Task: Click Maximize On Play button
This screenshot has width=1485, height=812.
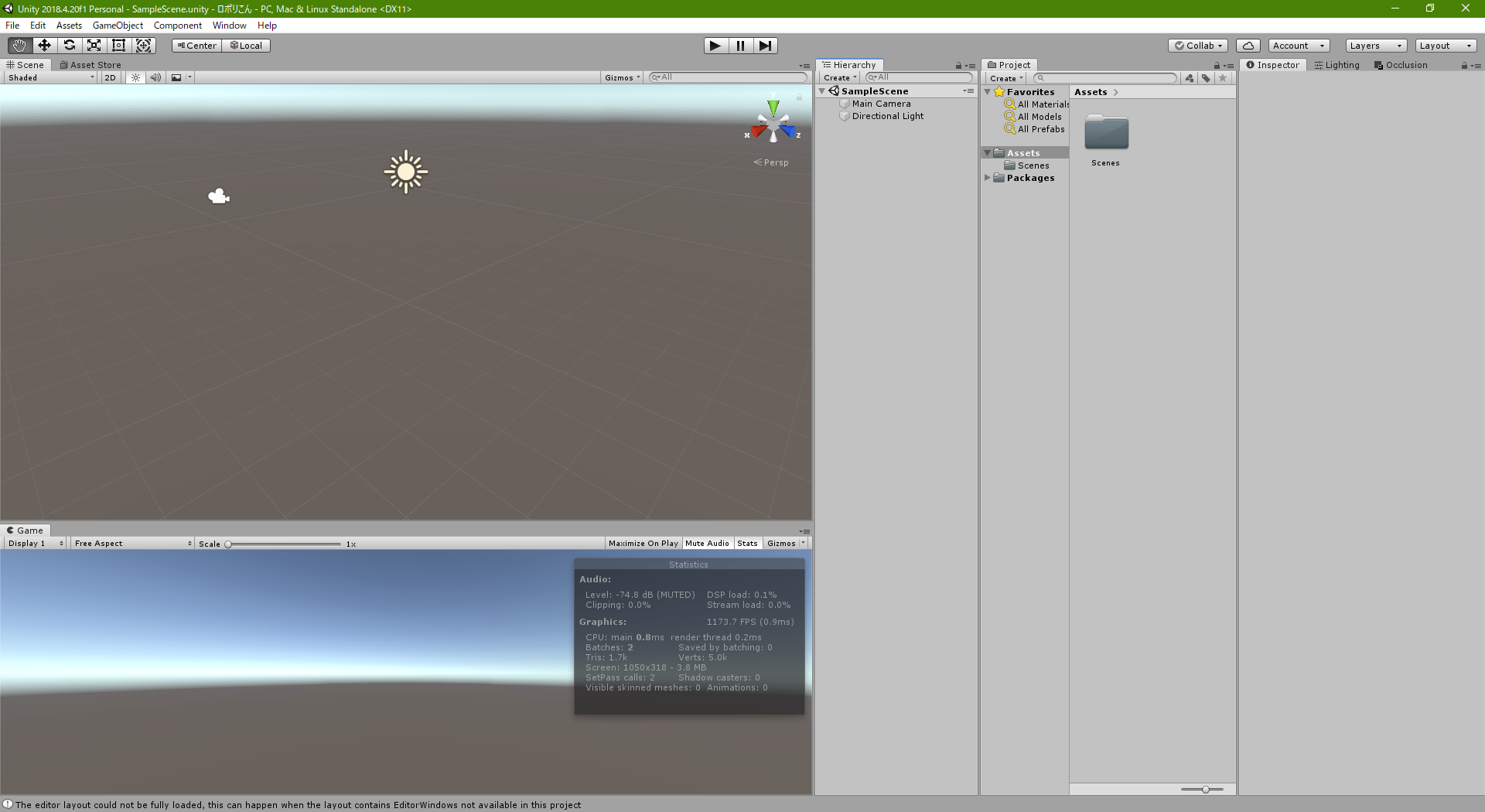Action: click(x=643, y=544)
